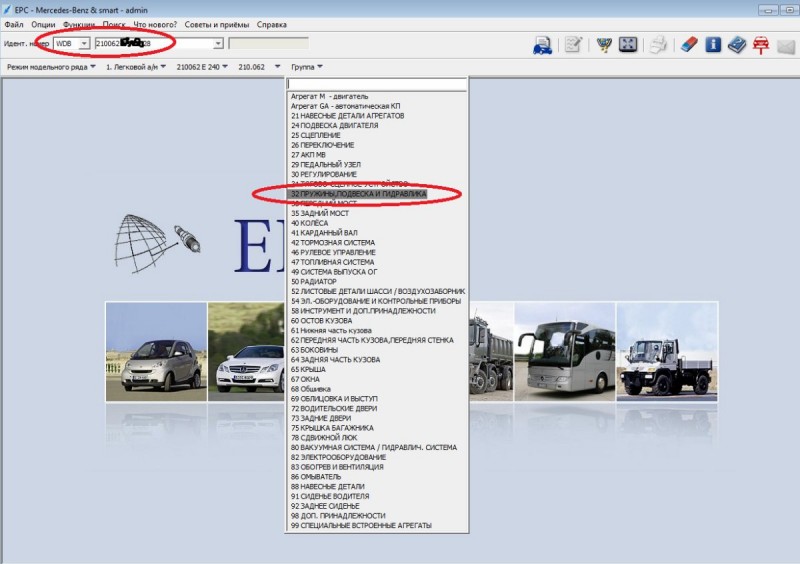Image resolution: width=800 pixels, height=564 pixels.
Task: Toggle the full-screen arrows icon
Action: 628,45
